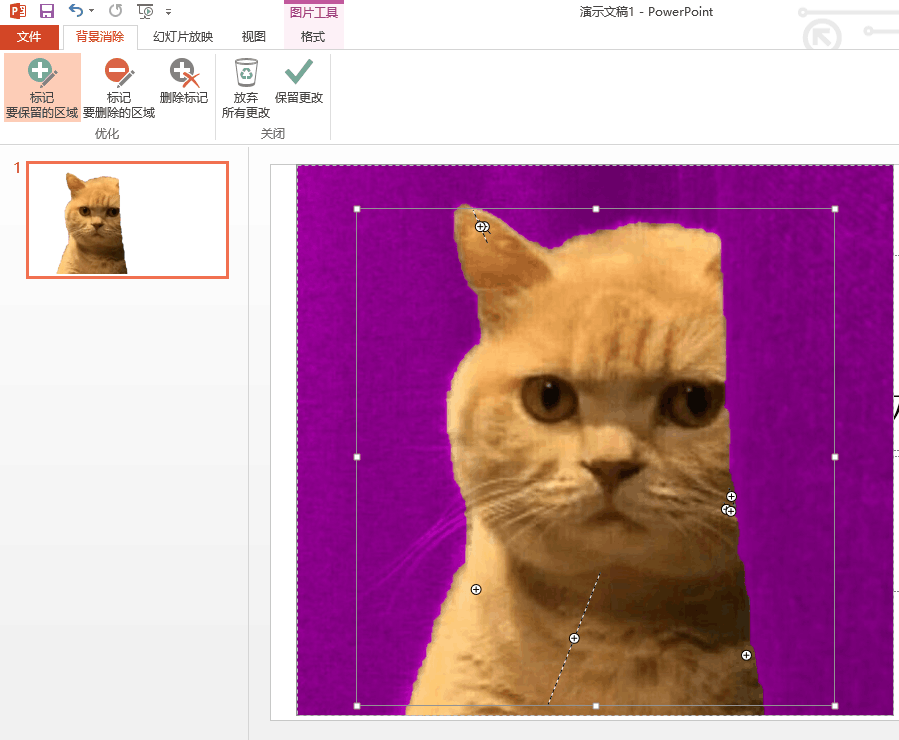Expand Customize Quick Access Toolbar dropdown

[x=168, y=12]
